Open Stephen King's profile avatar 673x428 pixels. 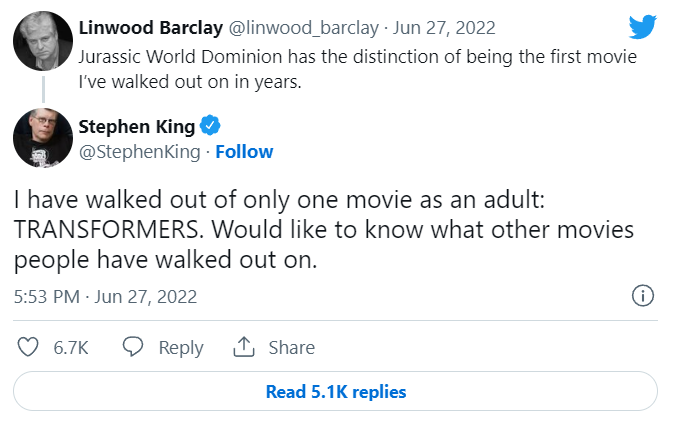click(40, 137)
